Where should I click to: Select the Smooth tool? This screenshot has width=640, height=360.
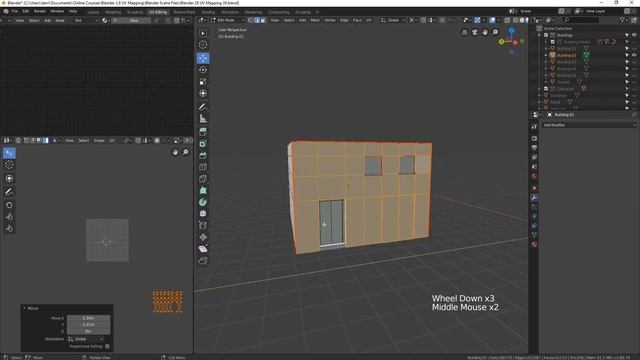203,213
